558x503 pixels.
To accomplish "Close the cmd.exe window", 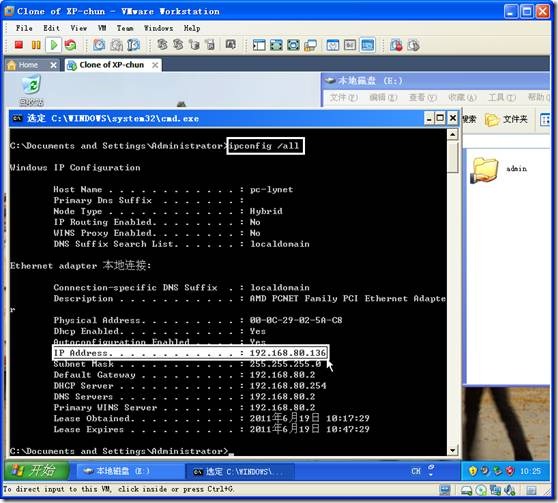I will (453, 118).
